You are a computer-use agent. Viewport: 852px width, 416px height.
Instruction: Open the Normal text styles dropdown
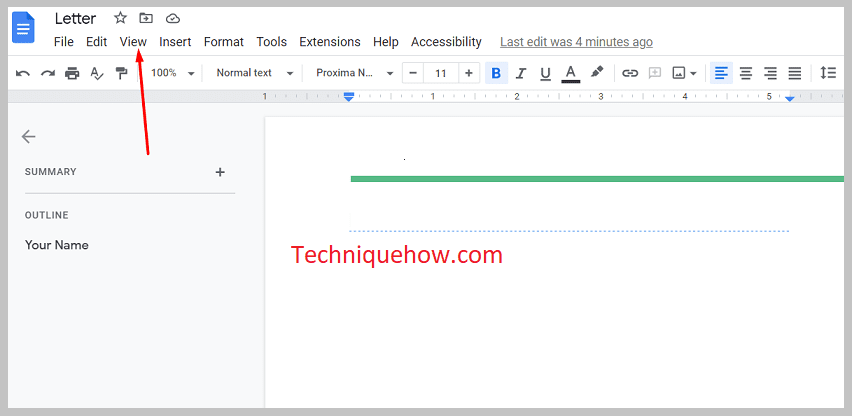click(x=255, y=73)
